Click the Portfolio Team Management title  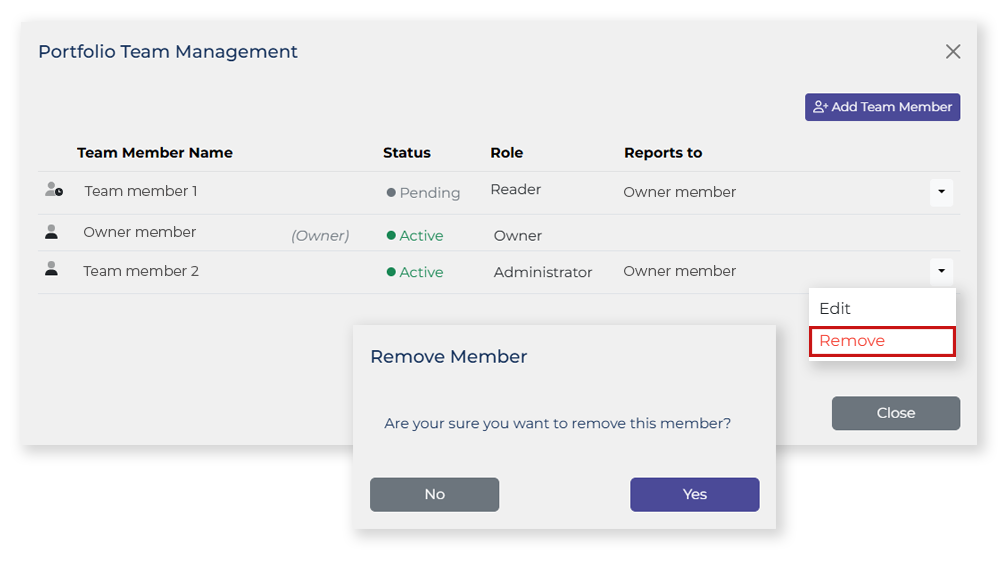point(168,51)
